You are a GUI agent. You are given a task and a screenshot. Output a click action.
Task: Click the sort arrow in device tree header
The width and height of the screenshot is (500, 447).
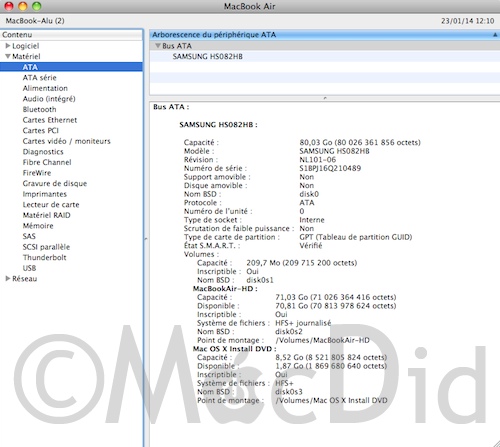pos(495,35)
